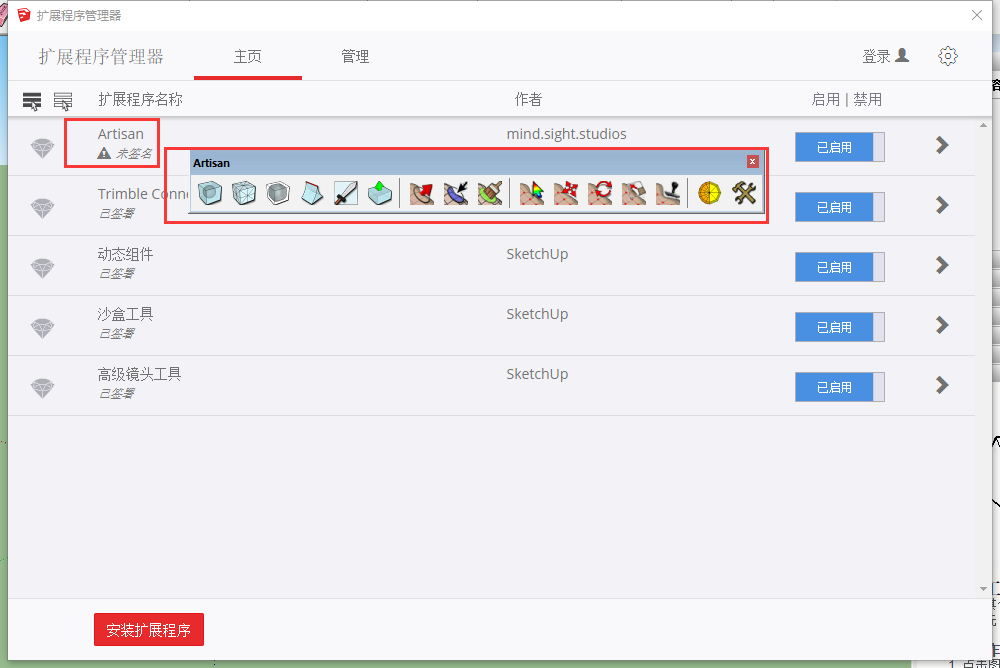
Task: Click the deselect-all-extensions list icon
Action: (62, 101)
